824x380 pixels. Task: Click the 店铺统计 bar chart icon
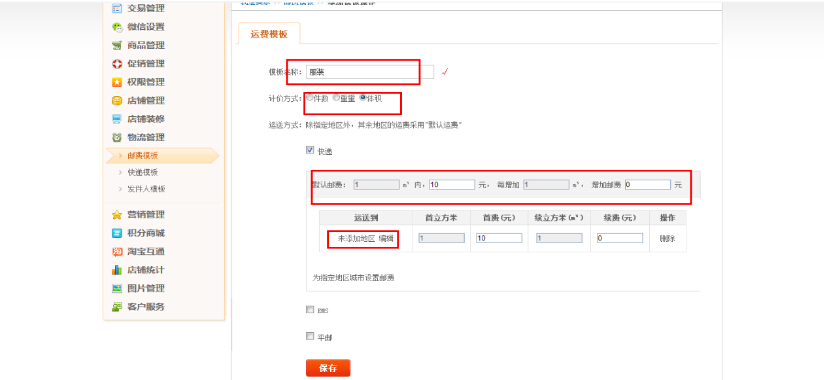click(x=117, y=270)
